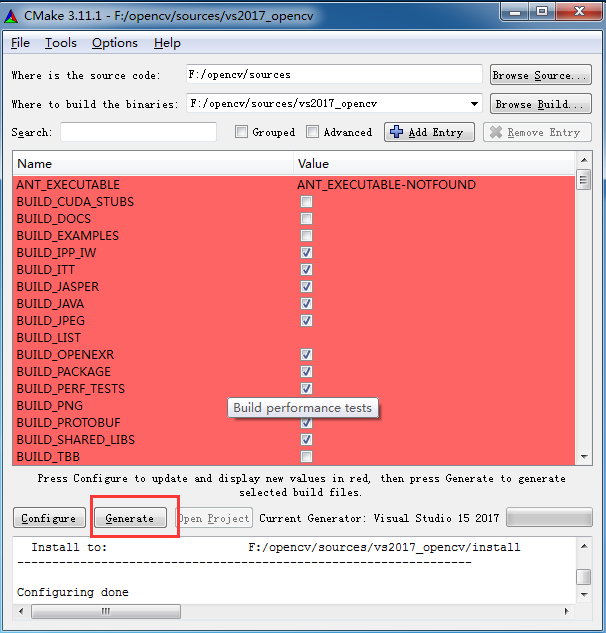Select the BUILD_PROTOBUF entry name

point(69,422)
